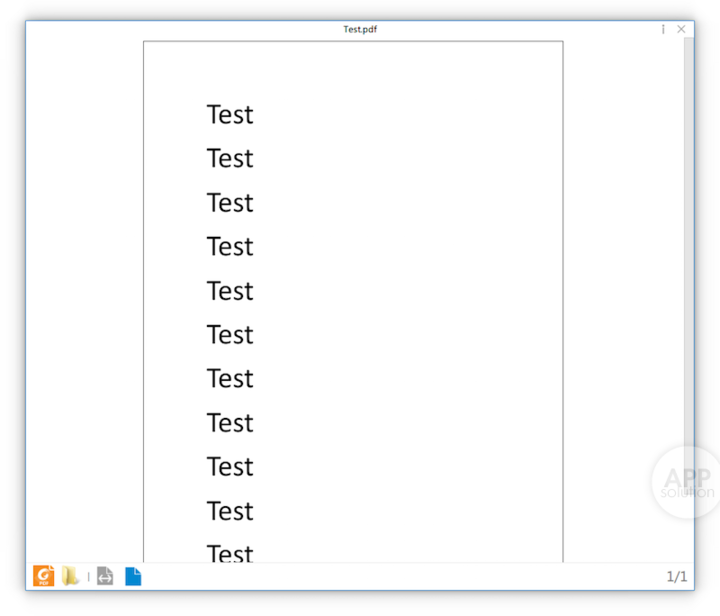
Task: Select the gray fit-width page icon
Action: [105, 576]
